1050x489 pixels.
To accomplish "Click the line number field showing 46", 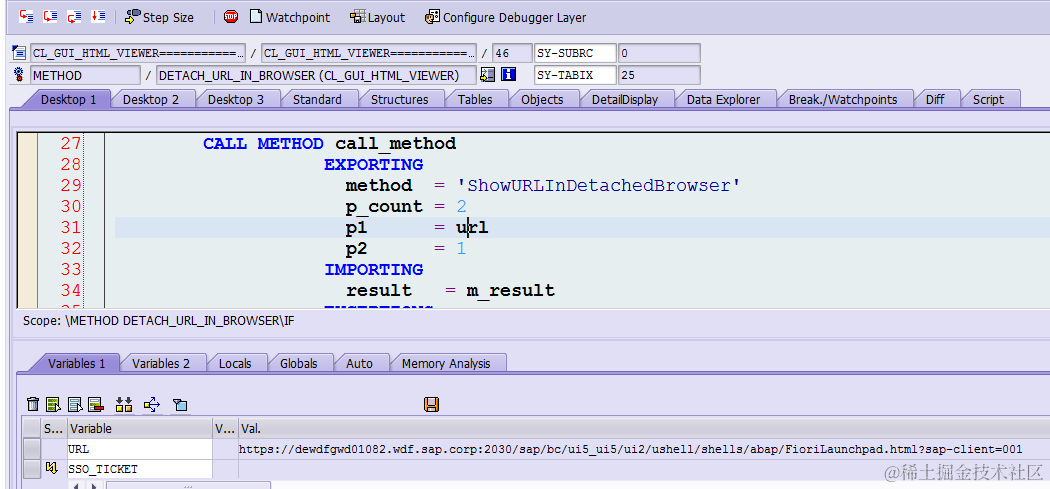I will (x=510, y=54).
